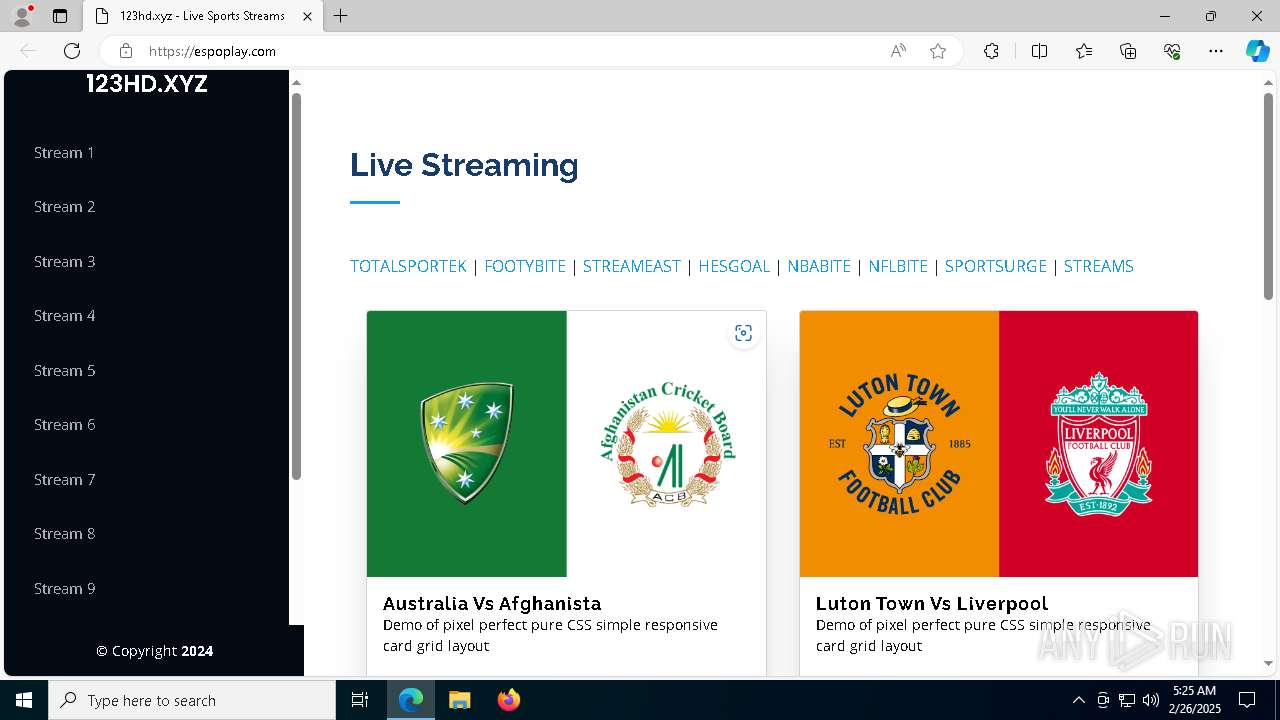This screenshot has width=1280, height=720.
Task: Click the 123HD.XYZ site logo
Action: [x=147, y=84]
